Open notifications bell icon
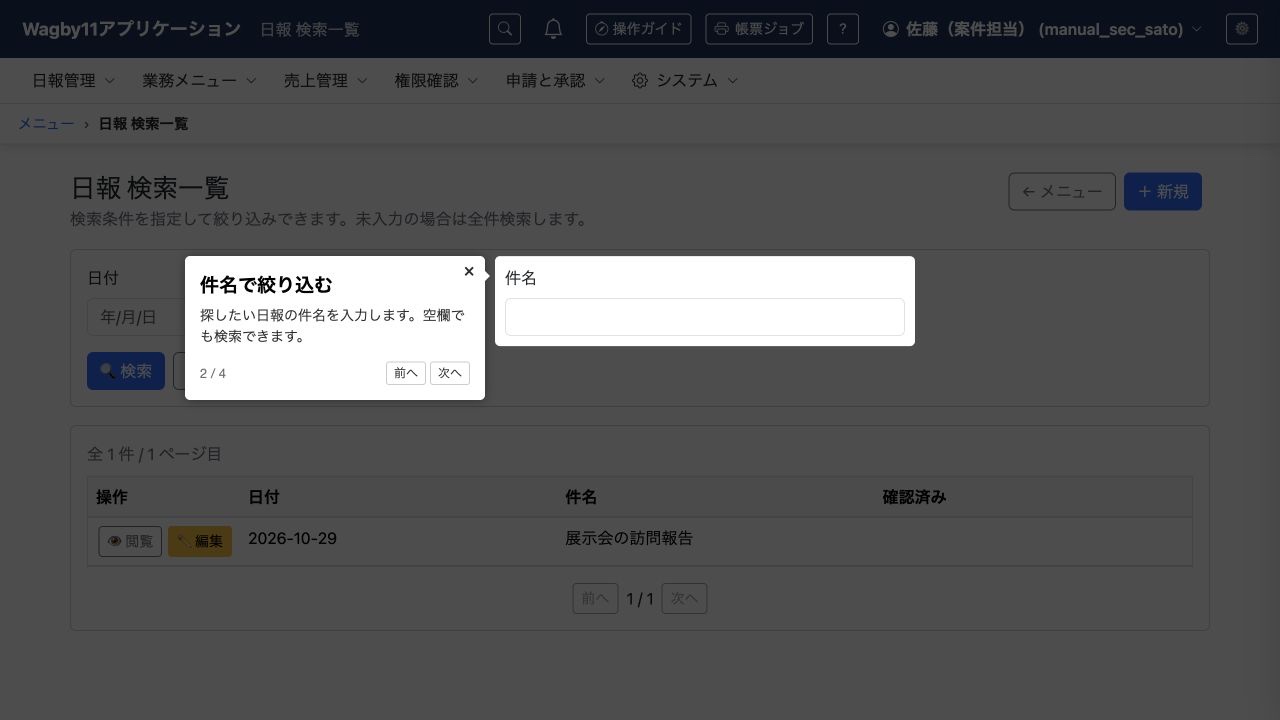Image resolution: width=1280 pixels, height=720 pixels. click(x=553, y=29)
